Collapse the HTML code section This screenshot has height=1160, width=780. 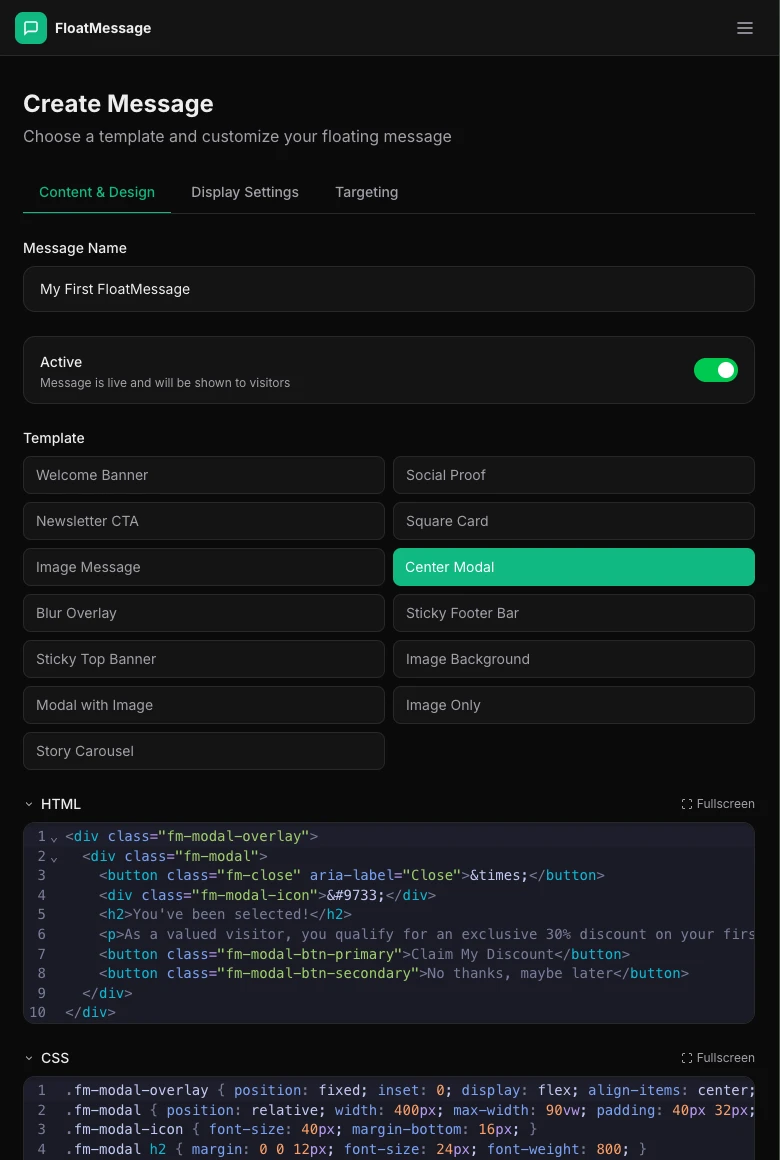pyautogui.click(x=28, y=803)
